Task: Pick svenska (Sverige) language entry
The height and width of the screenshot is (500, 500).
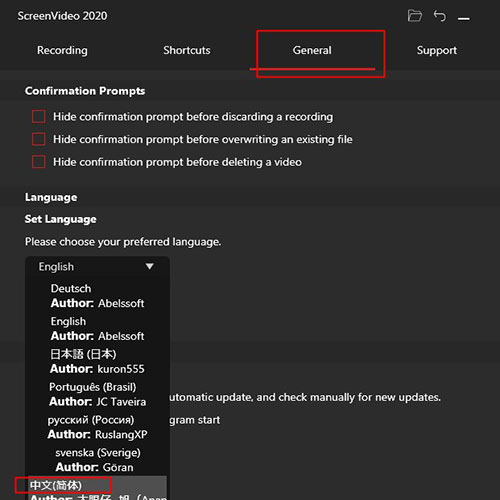Action: coord(97,460)
